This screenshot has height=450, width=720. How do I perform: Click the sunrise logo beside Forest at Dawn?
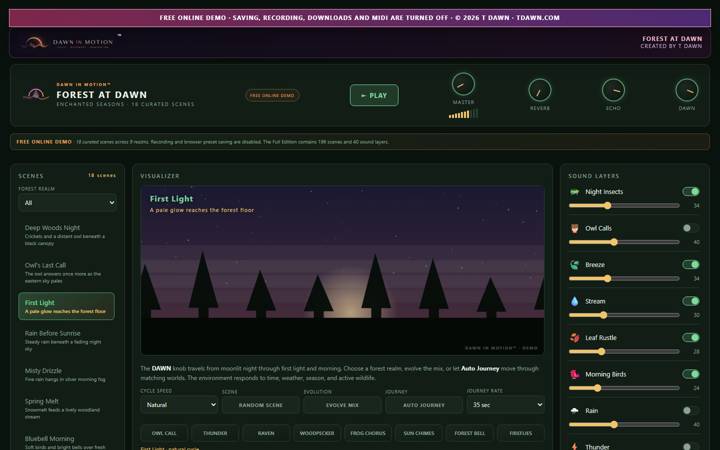coord(36,95)
